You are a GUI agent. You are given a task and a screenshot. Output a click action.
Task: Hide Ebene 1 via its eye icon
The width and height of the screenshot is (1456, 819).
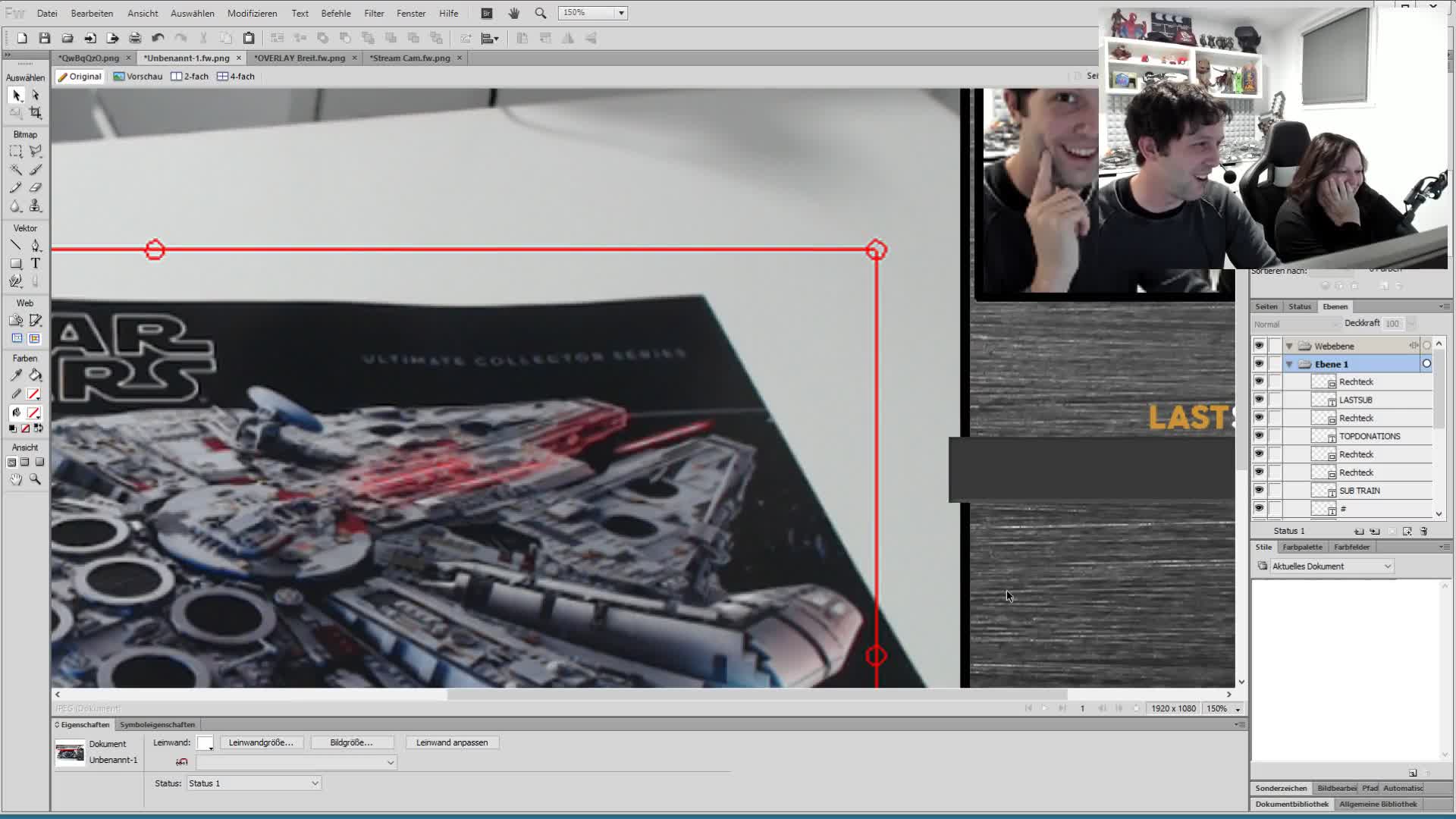[1259, 364]
